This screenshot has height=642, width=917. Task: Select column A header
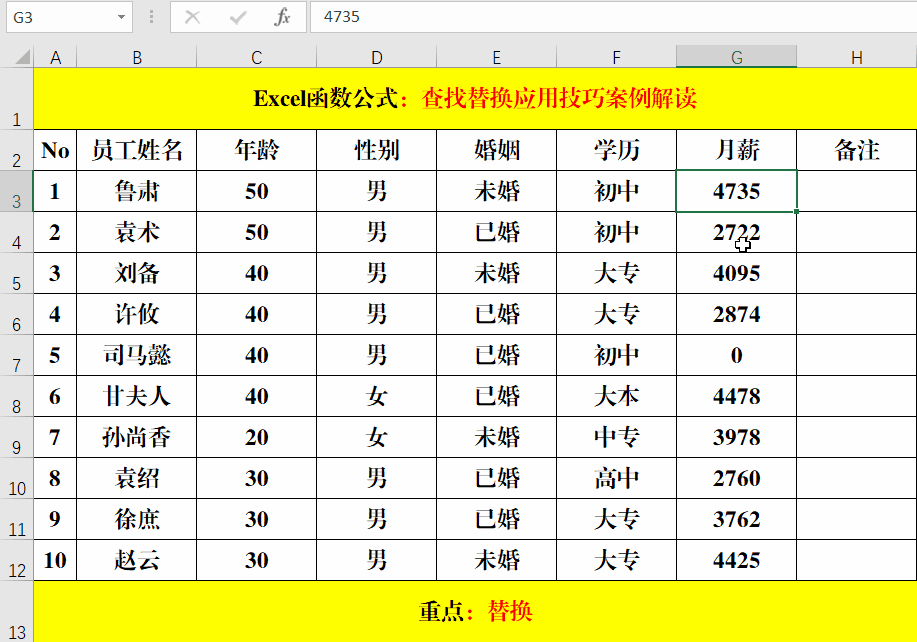(56, 57)
